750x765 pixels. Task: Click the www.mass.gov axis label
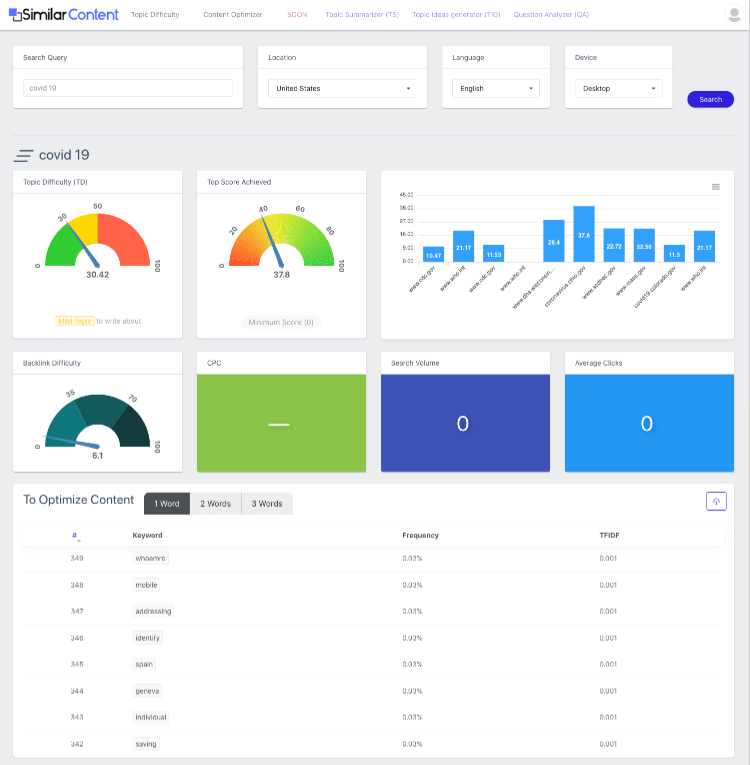pos(630,281)
